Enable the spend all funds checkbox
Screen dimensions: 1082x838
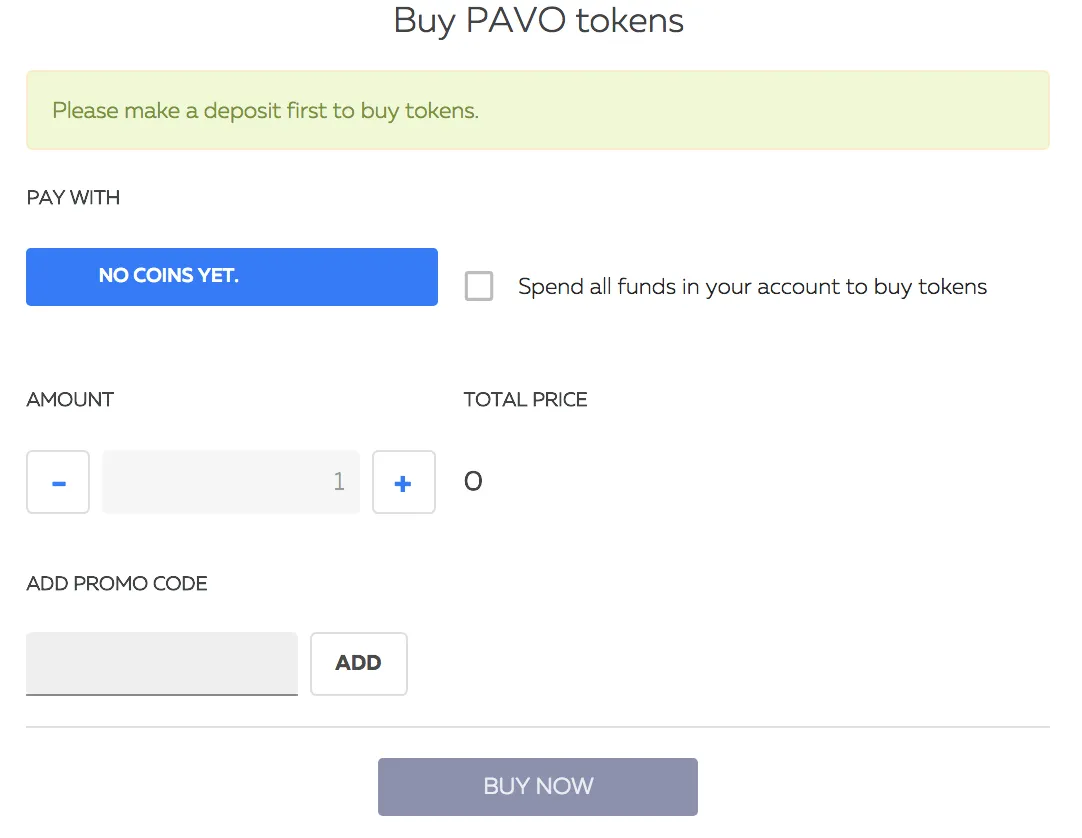(x=479, y=286)
